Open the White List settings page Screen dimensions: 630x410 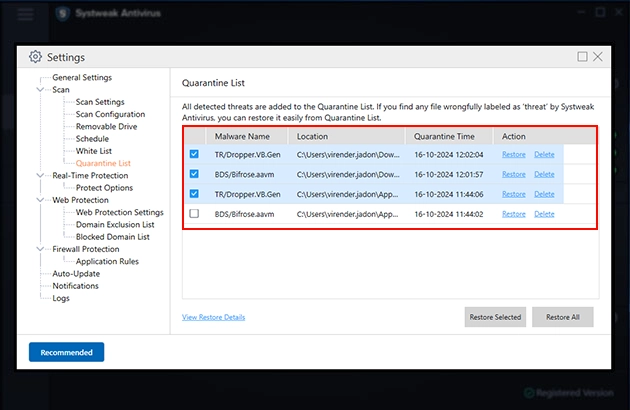(x=94, y=151)
